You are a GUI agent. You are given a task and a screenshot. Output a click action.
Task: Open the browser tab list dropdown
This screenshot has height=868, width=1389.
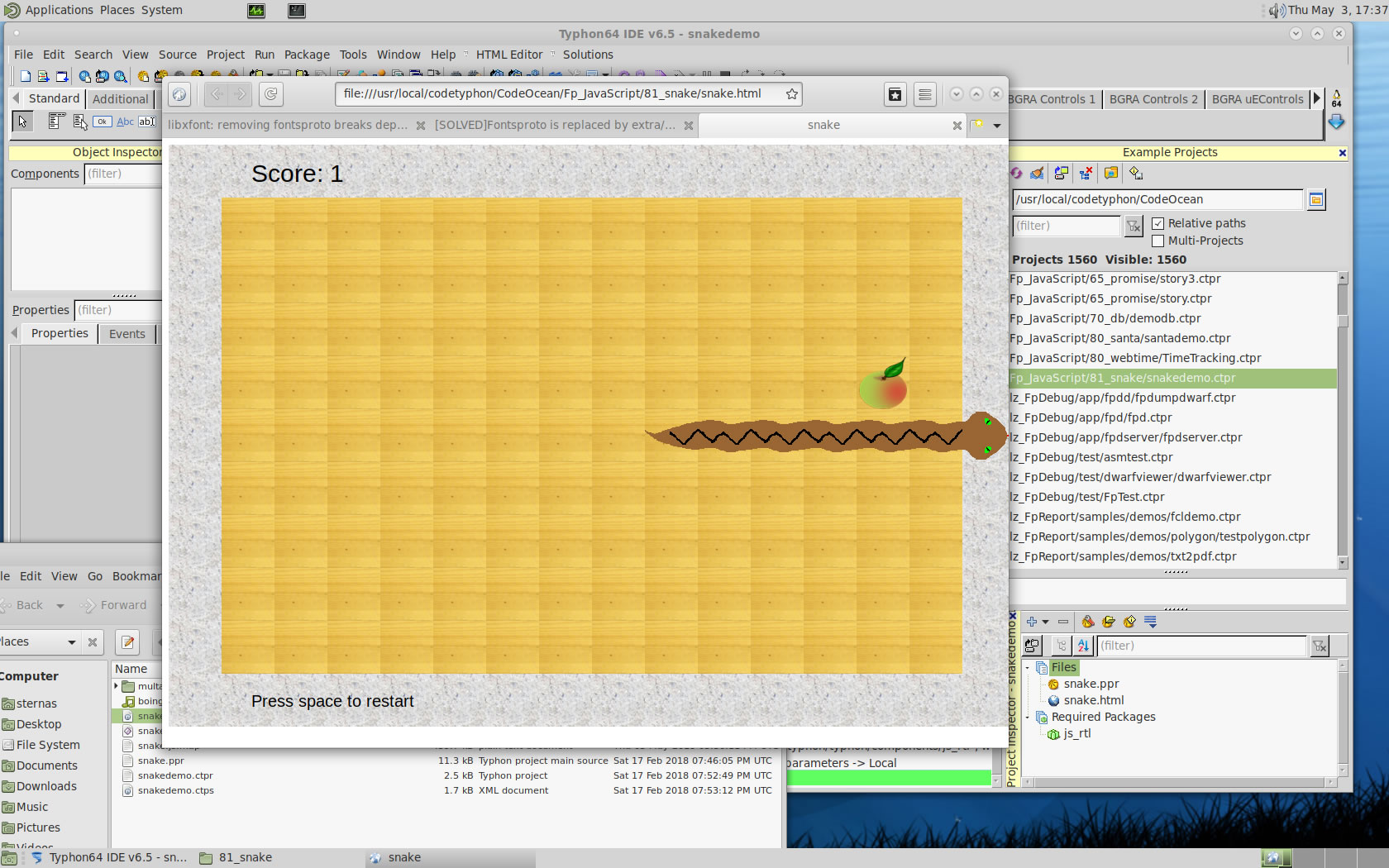[997, 126]
